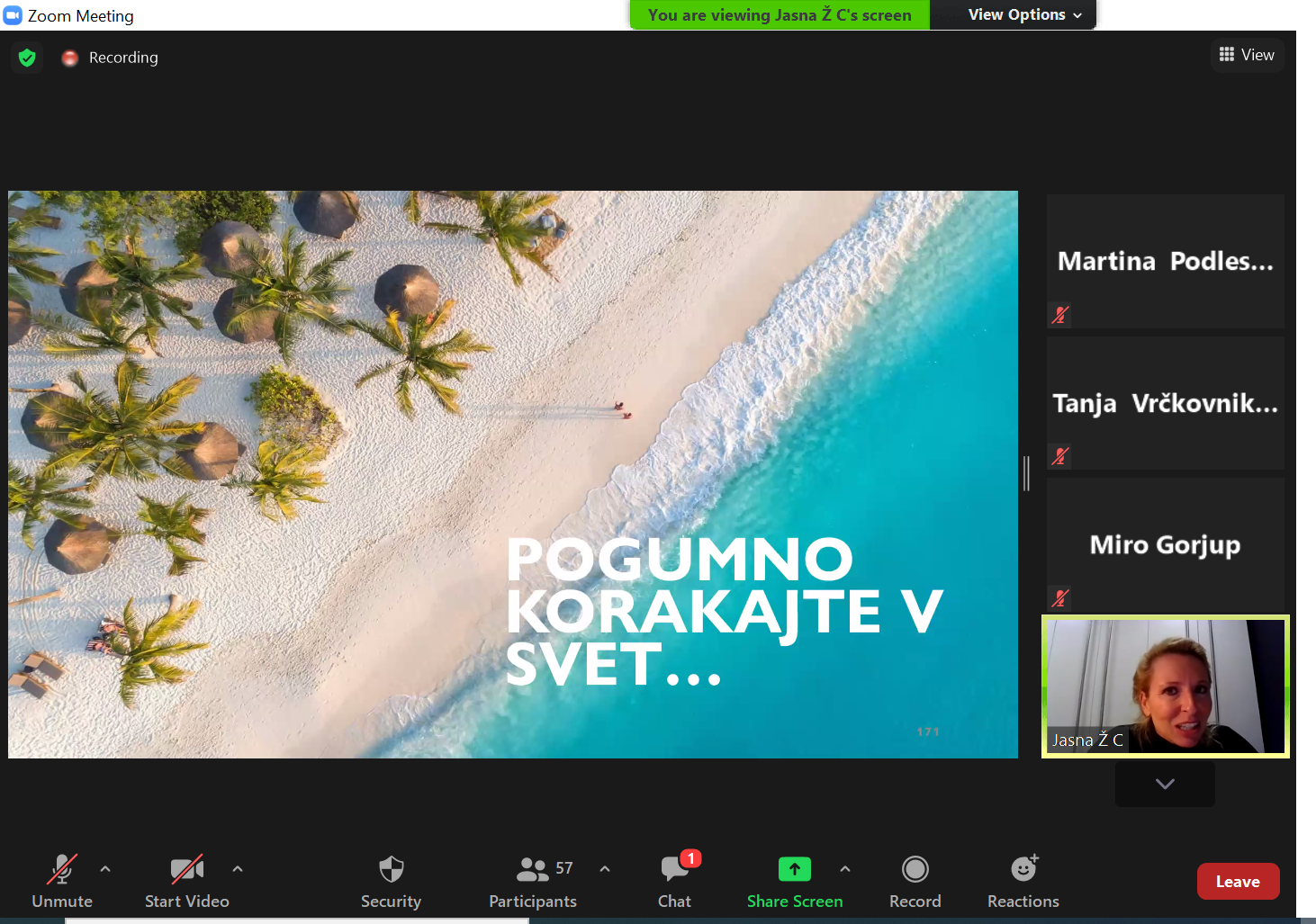Expand the arrow next to Participants
Screen dimensions: 1316x924
point(605,869)
